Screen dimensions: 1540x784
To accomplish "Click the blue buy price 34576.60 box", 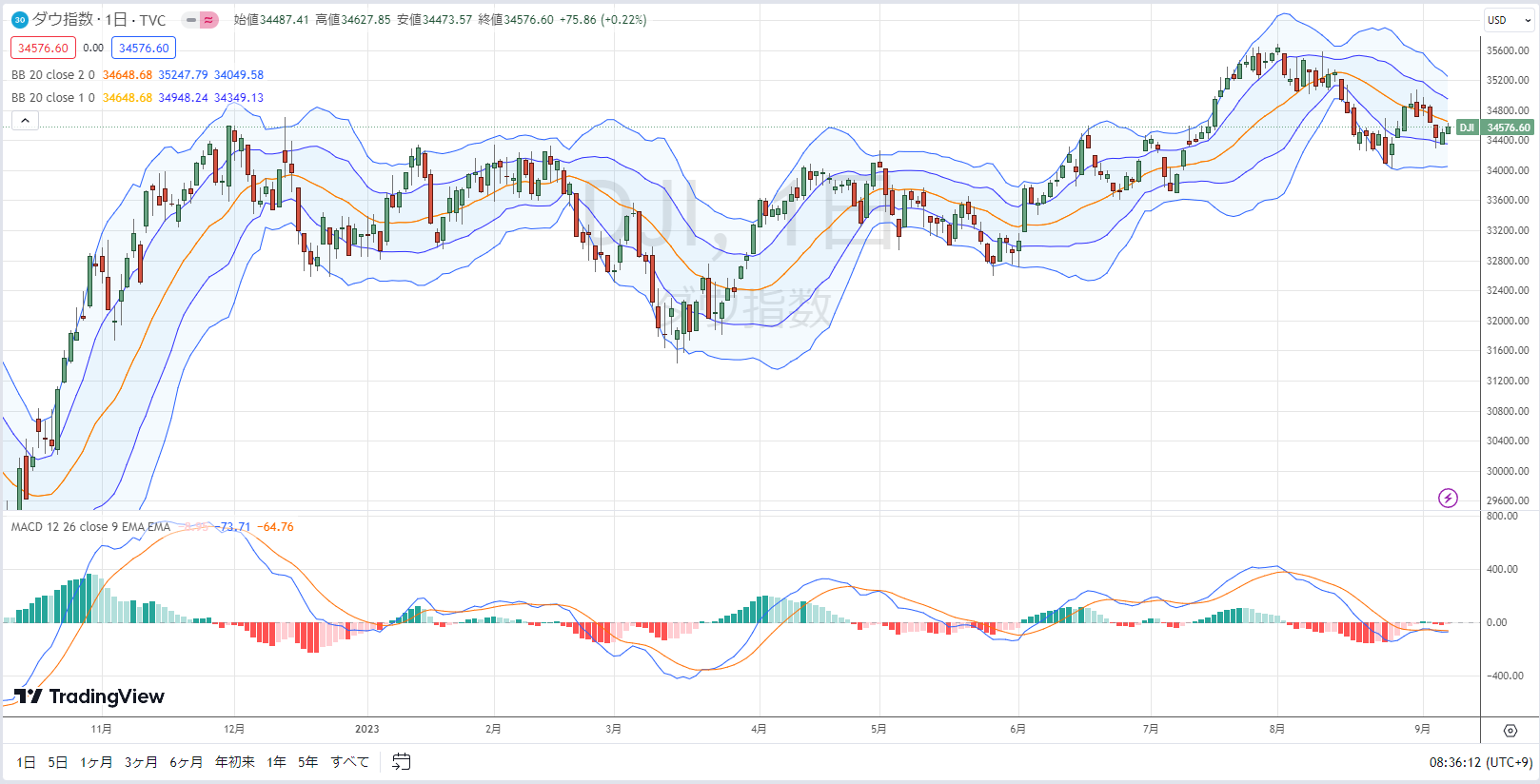I will pos(144,48).
